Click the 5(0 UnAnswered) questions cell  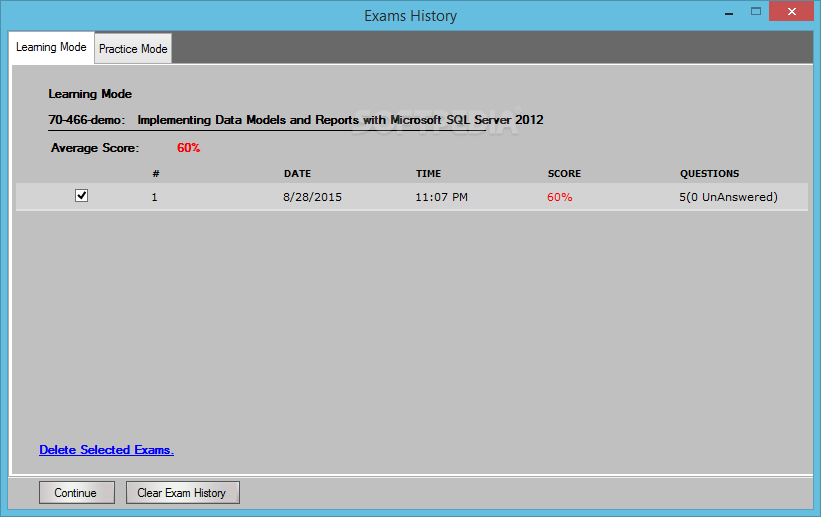pyautogui.click(x=728, y=197)
